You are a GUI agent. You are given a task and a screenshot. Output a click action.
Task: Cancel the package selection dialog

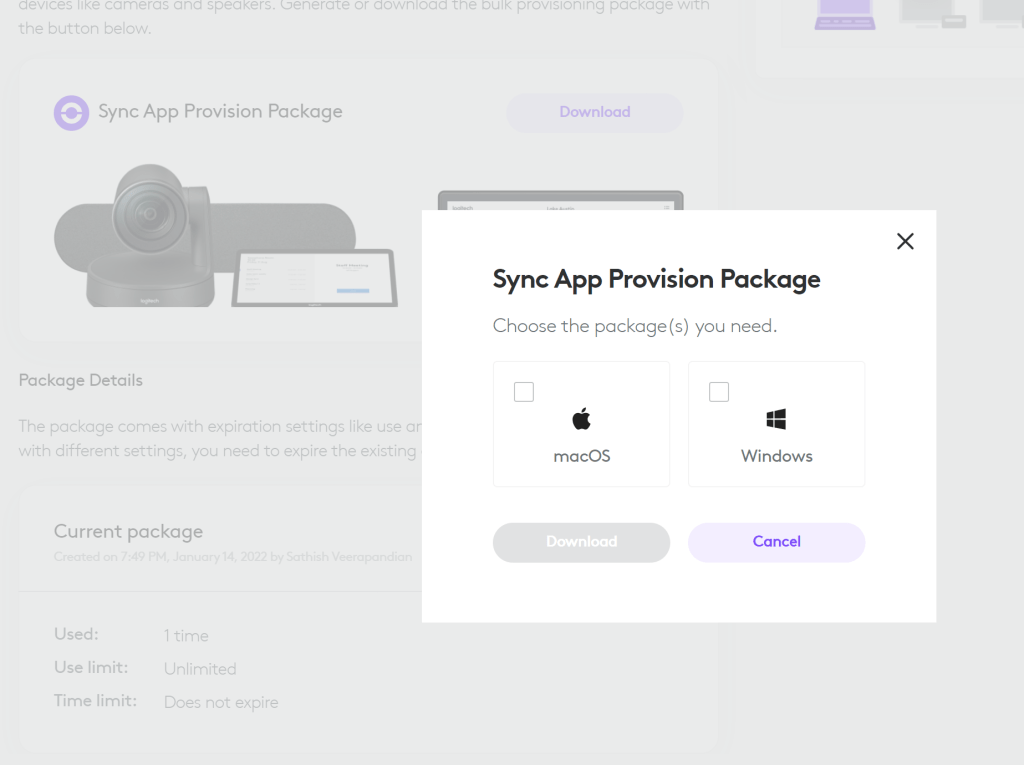776,541
